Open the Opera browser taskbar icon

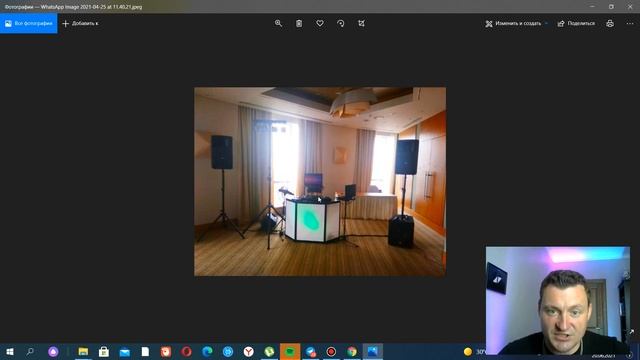pos(187,351)
